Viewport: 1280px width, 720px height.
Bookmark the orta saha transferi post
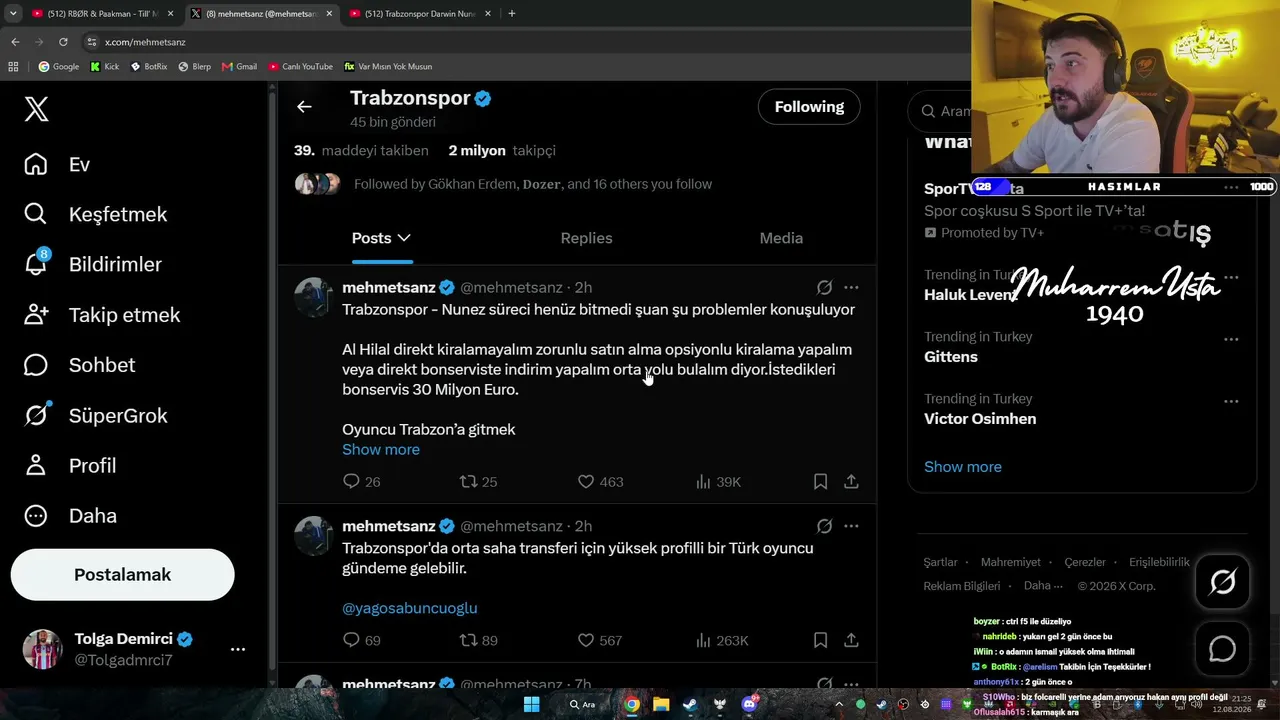(x=820, y=640)
